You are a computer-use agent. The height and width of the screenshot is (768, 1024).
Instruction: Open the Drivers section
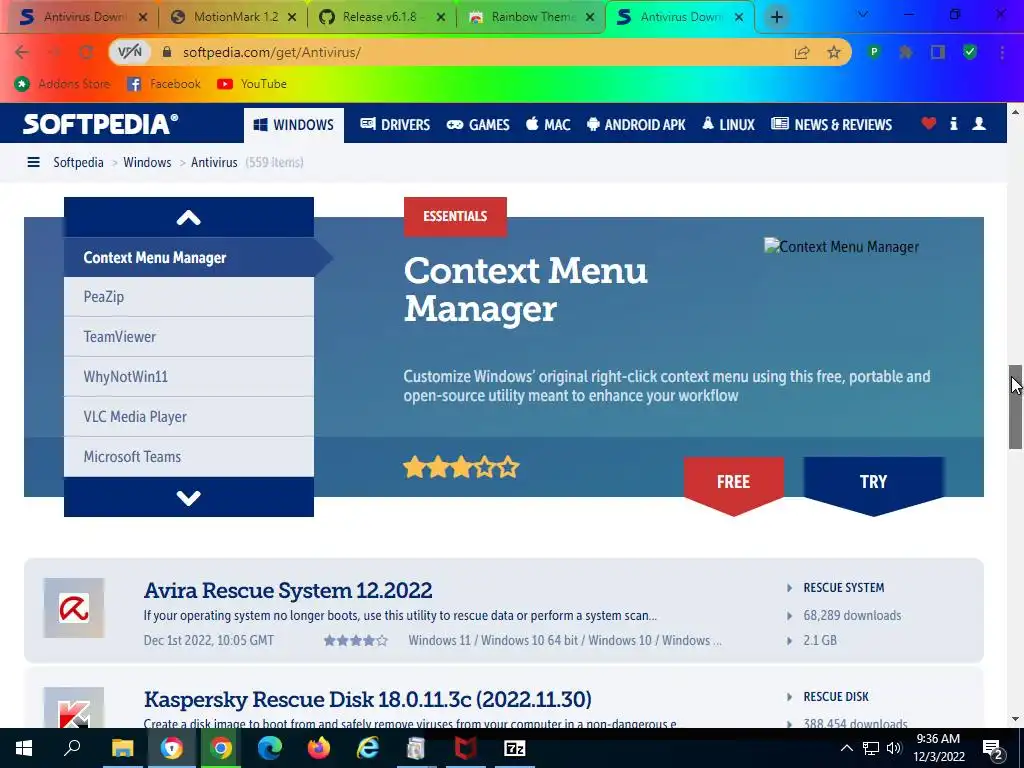tap(395, 124)
